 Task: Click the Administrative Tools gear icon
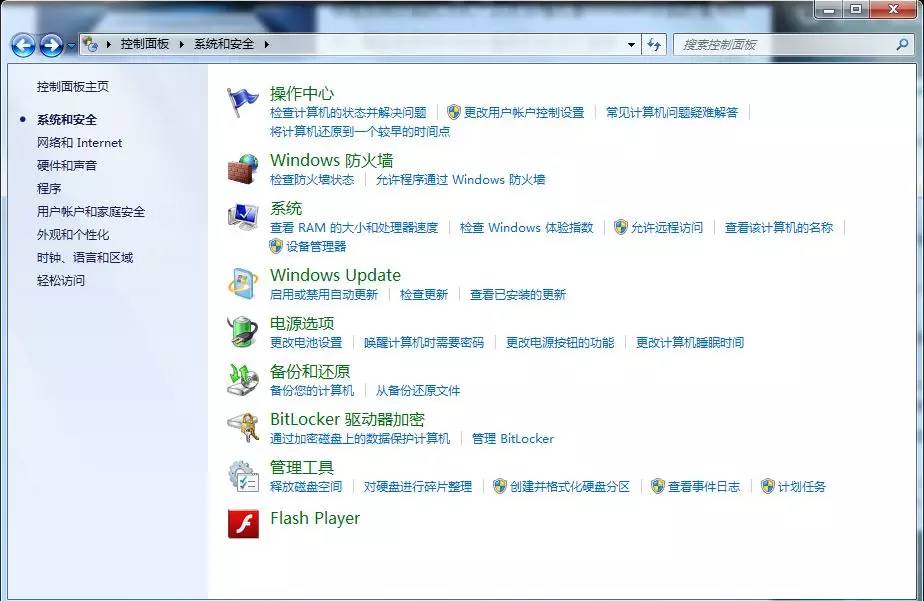coord(243,476)
